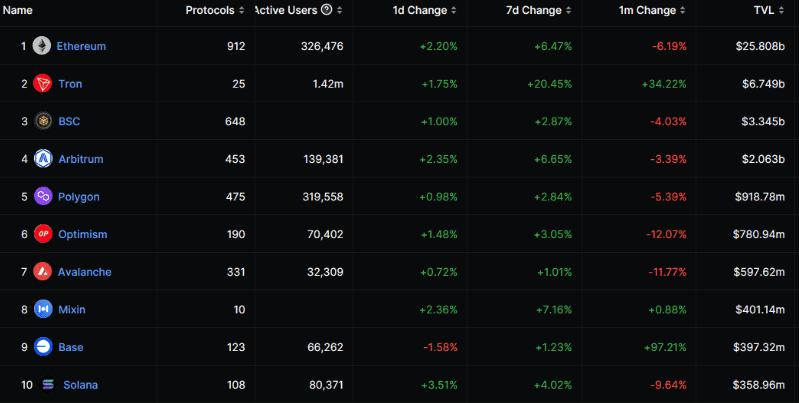Click the Mixin chain logo icon

pyautogui.click(x=43, y=309)
